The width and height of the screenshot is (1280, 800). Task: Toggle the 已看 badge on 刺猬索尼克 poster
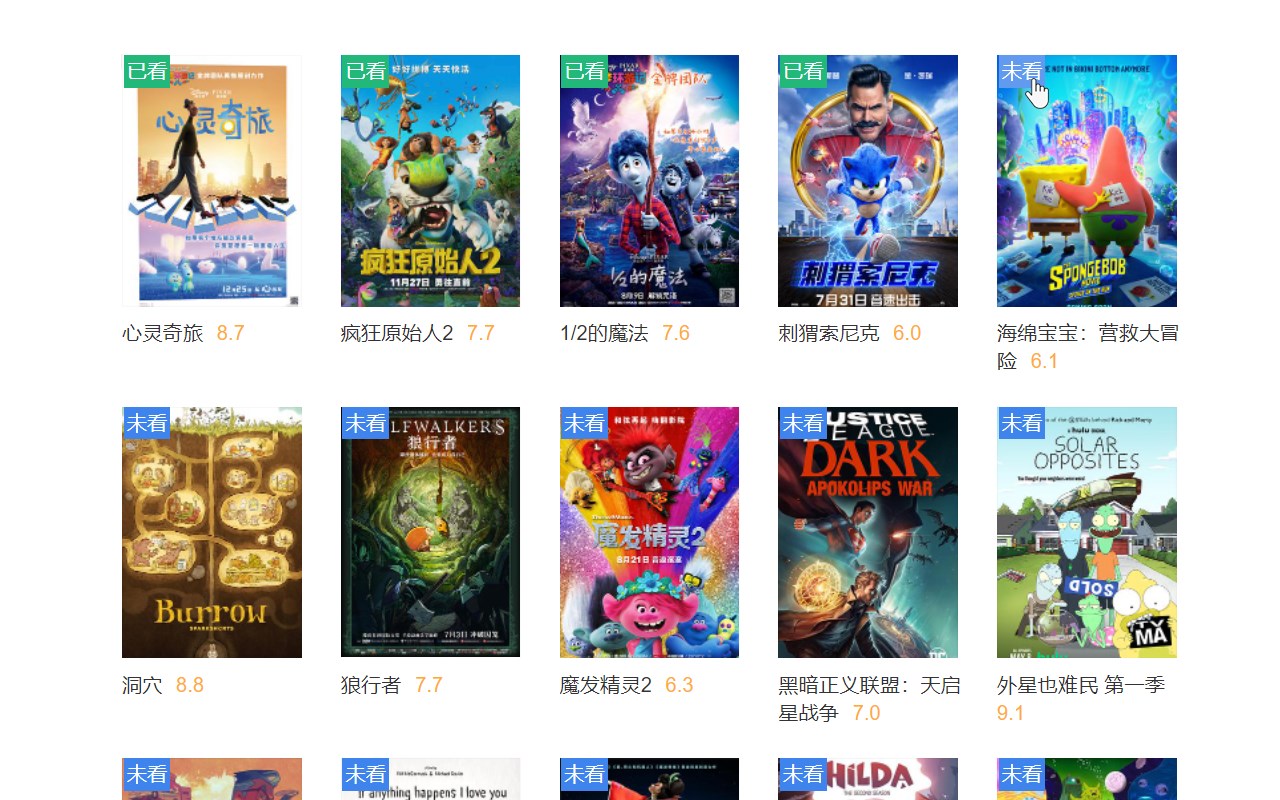click(802, 71)
